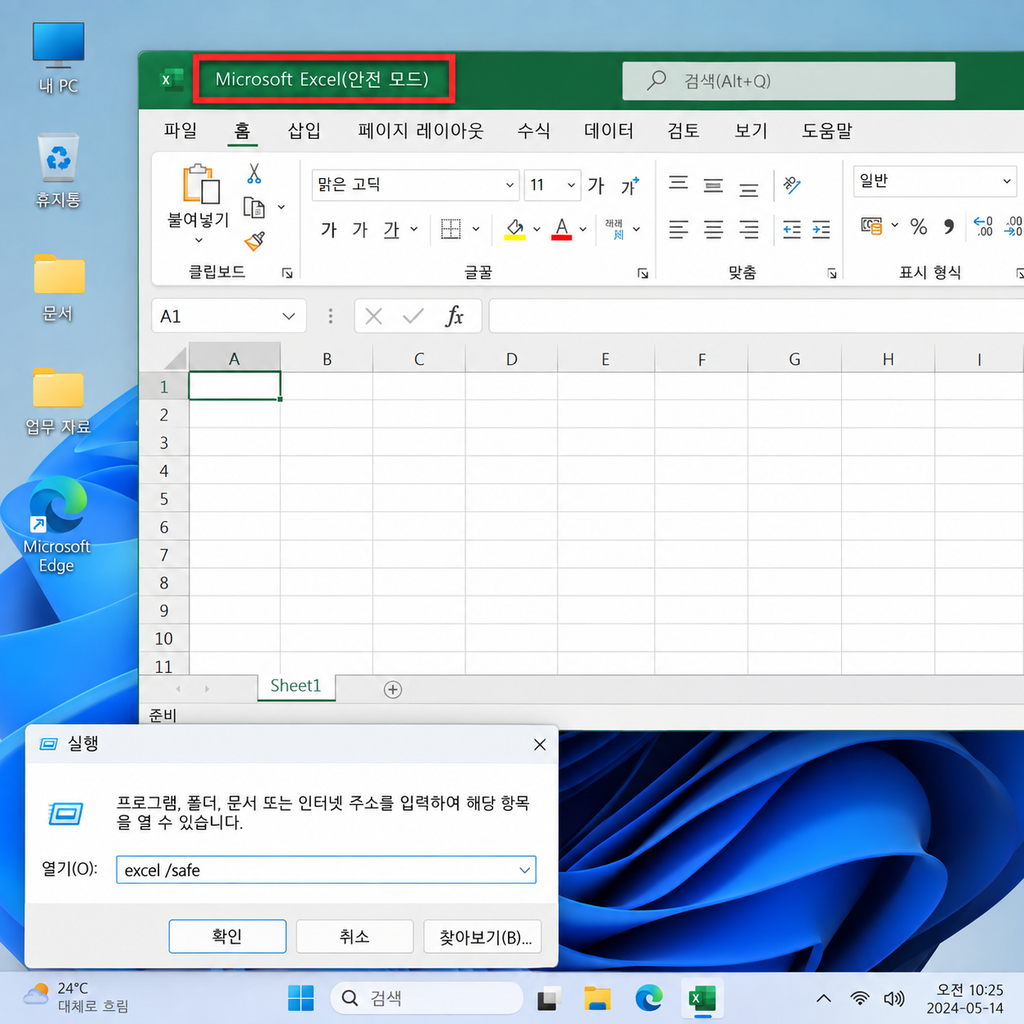1024x1024 pixels.
Task: Increase indent in alignment group
Action: 821,229
